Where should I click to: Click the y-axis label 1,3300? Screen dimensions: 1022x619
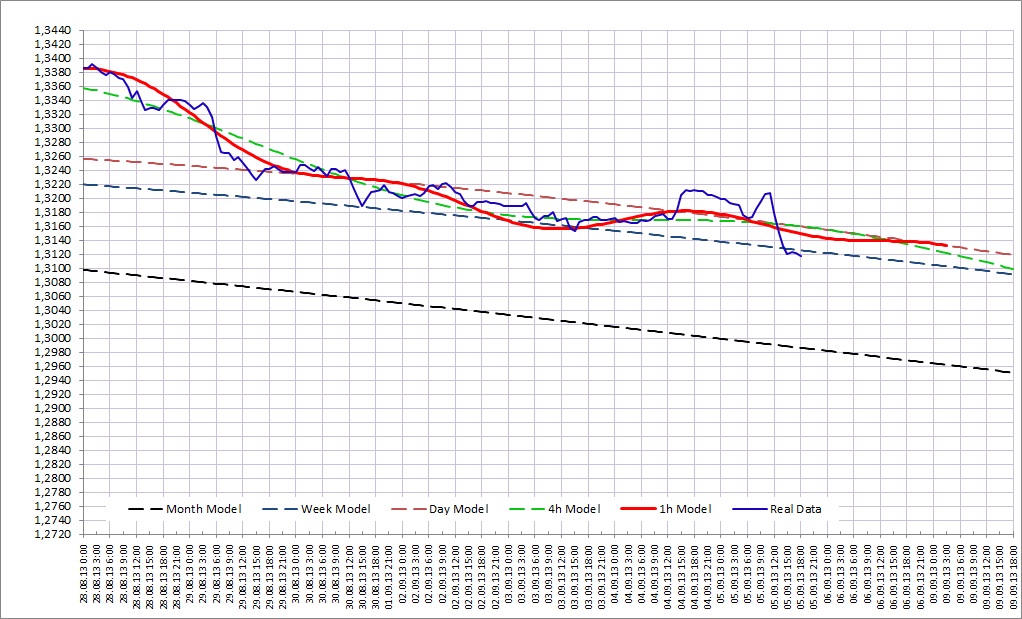pyautogui.click(x=52, y=128)
